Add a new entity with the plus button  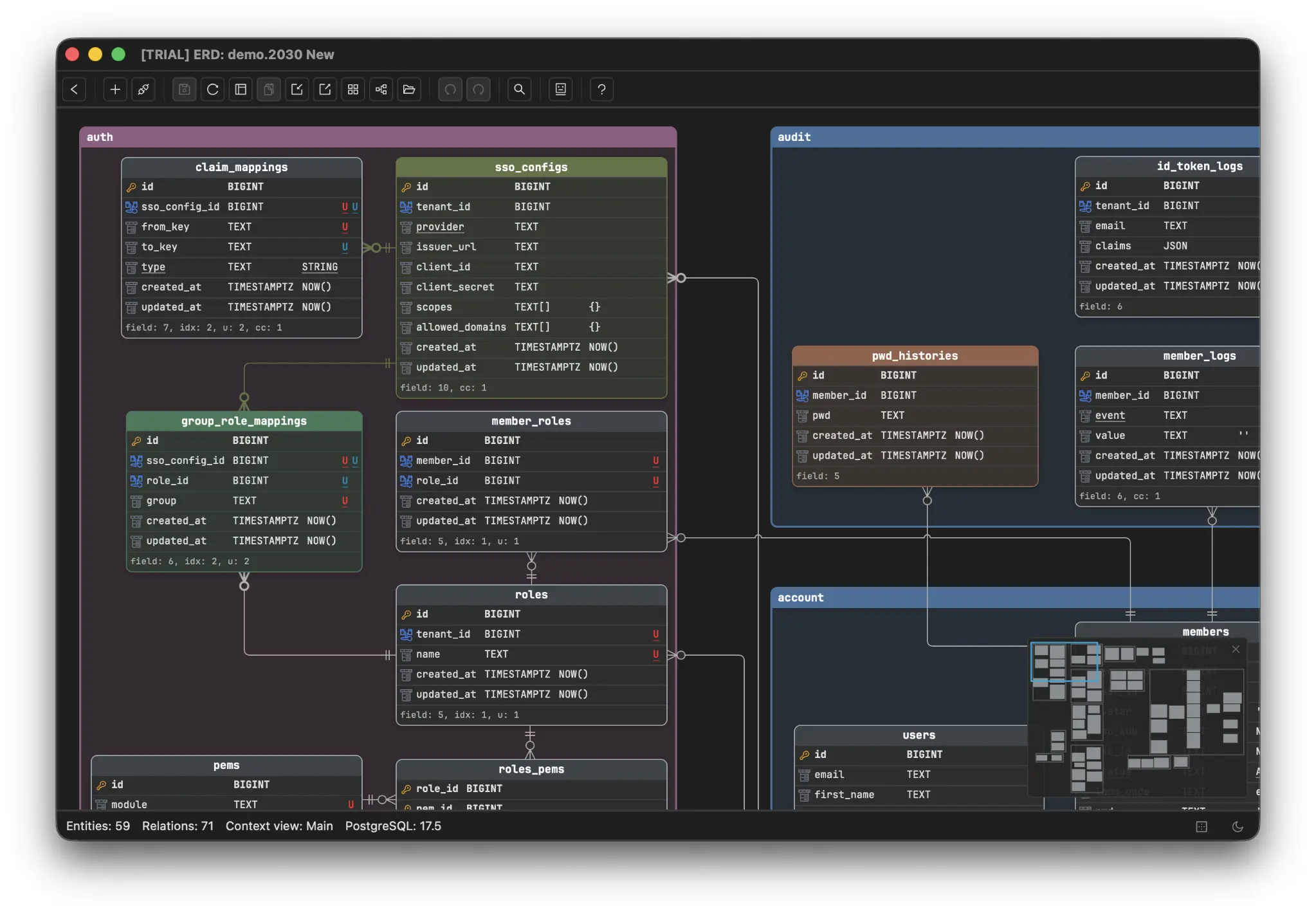(x=115, y=89)
